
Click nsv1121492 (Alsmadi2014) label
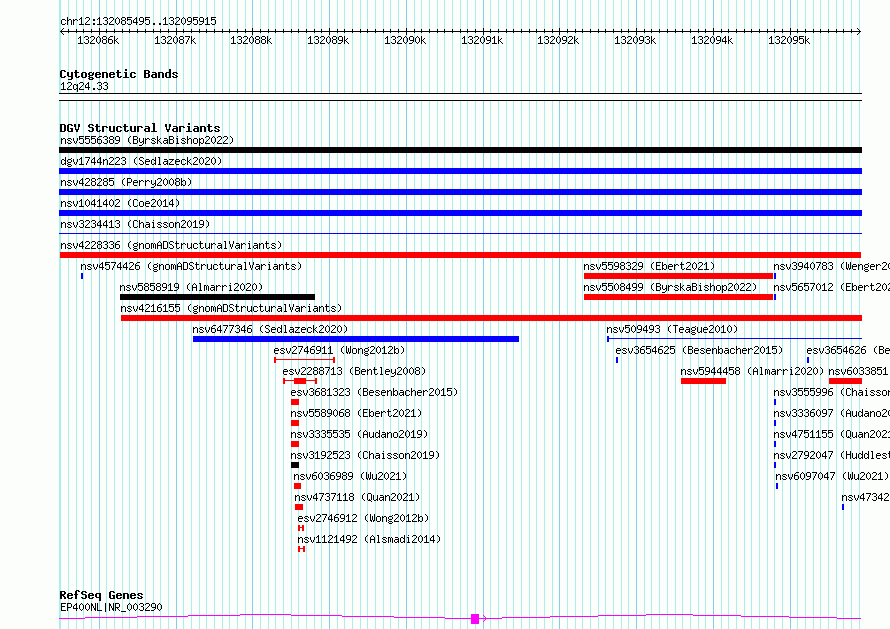click(x=369, y=539)
